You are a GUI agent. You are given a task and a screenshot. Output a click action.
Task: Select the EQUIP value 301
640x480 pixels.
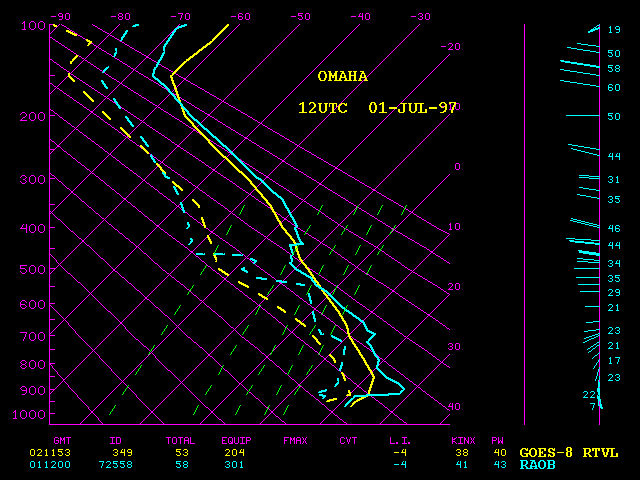[234, 464]
